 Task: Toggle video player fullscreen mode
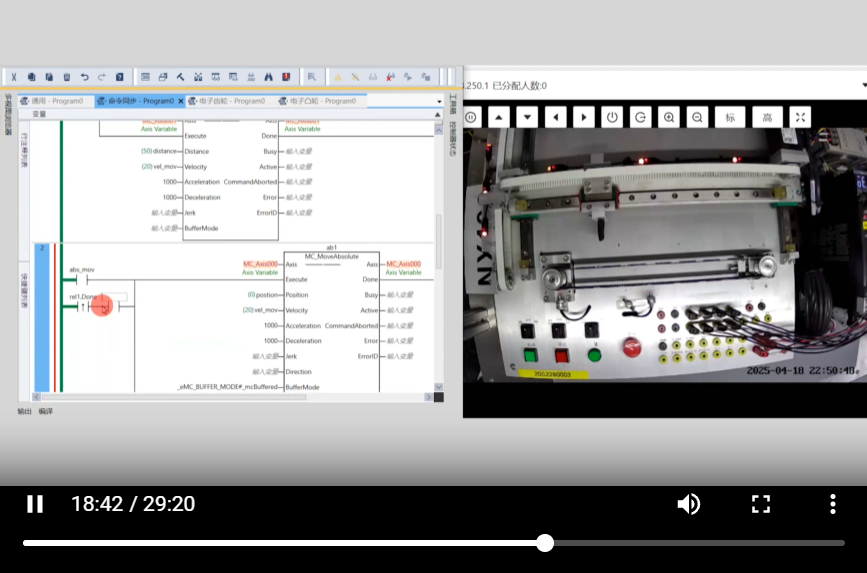click(x=761, y=504)
